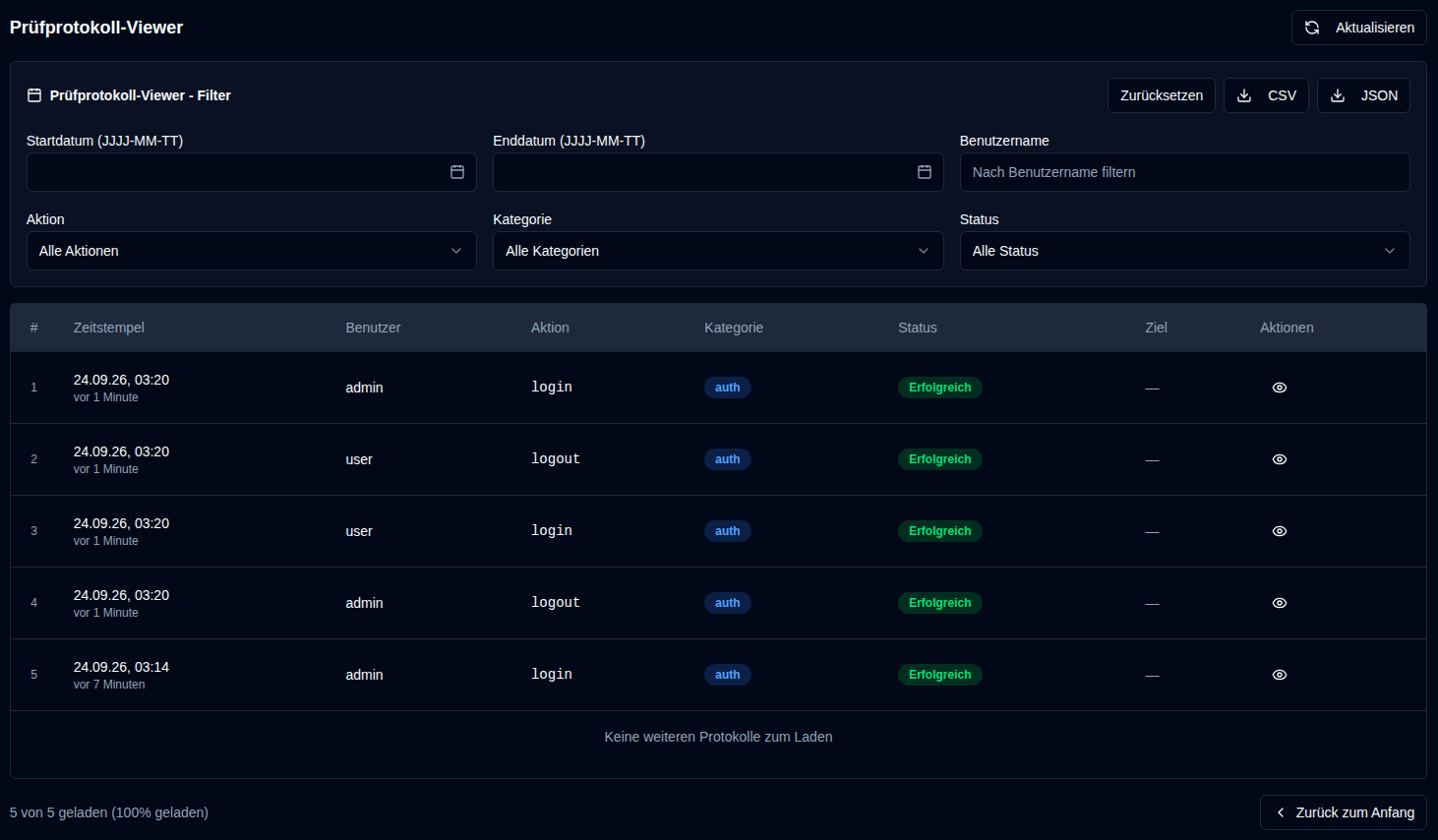1438x840 pixels.
Task: Open the Alle Status dropdown
Action: (1184, 251)
